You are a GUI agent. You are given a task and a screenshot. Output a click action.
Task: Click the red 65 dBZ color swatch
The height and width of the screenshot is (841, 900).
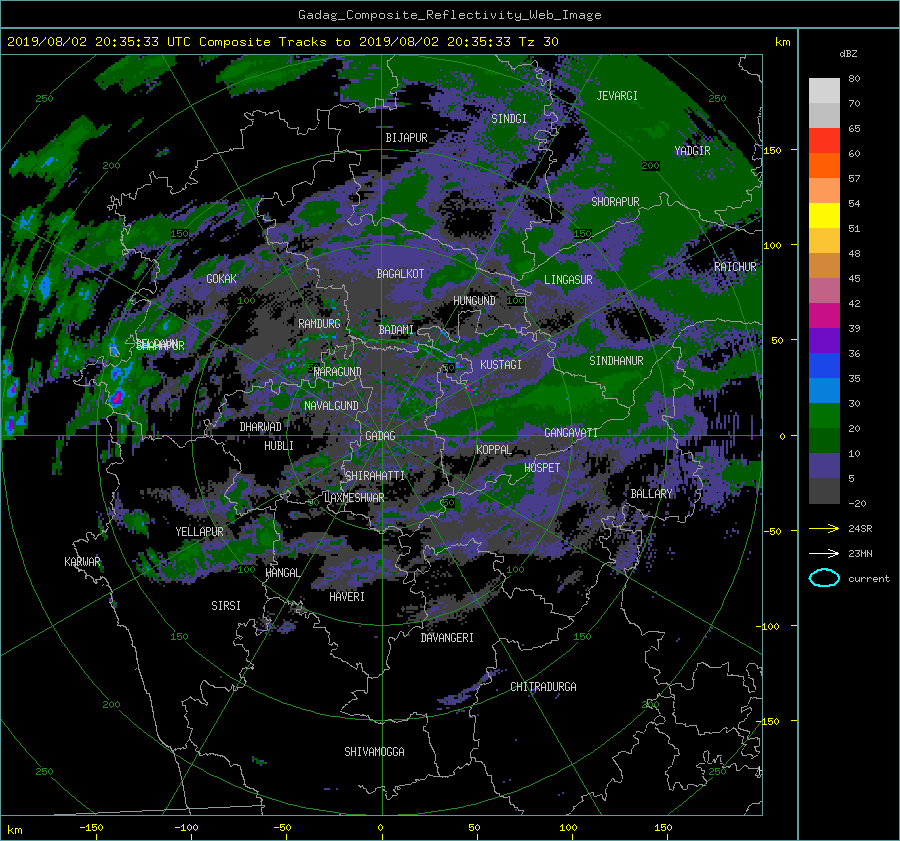[824, 140]
